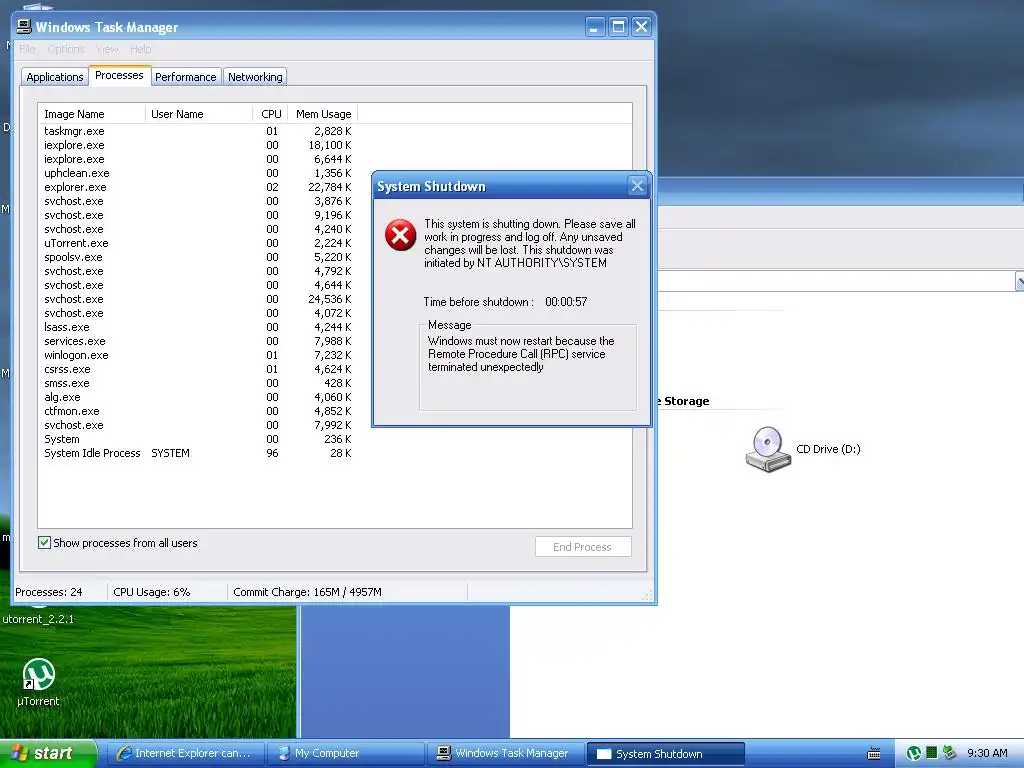This screenshot has height=768, width=1024.
Task: Select the System process with 236 K
Action: click(x=197, y=440)
